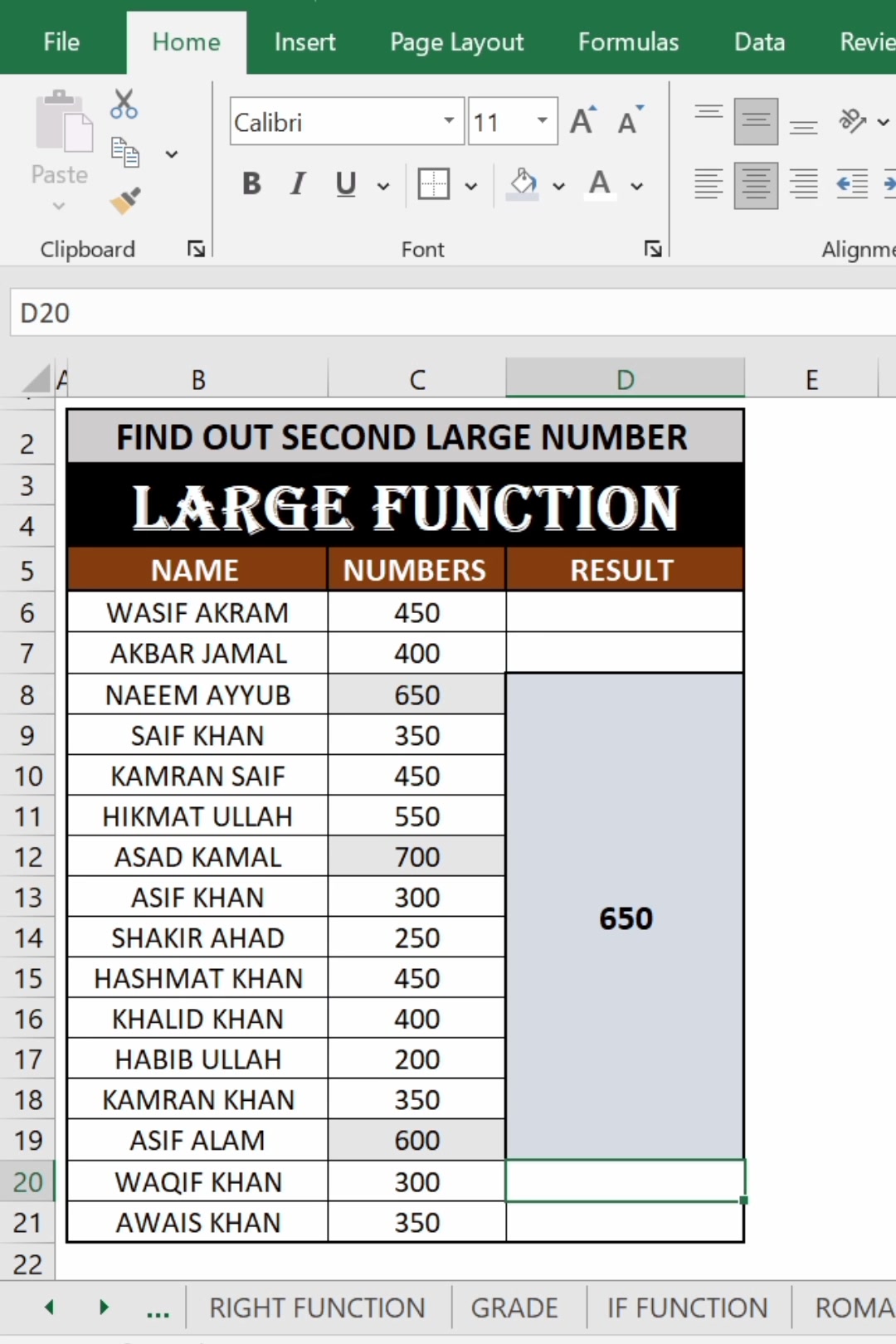The width and height of the screenshot is (896, 1344).
Task: Open the Fill Color dropdown arrow
Action: 559,186
